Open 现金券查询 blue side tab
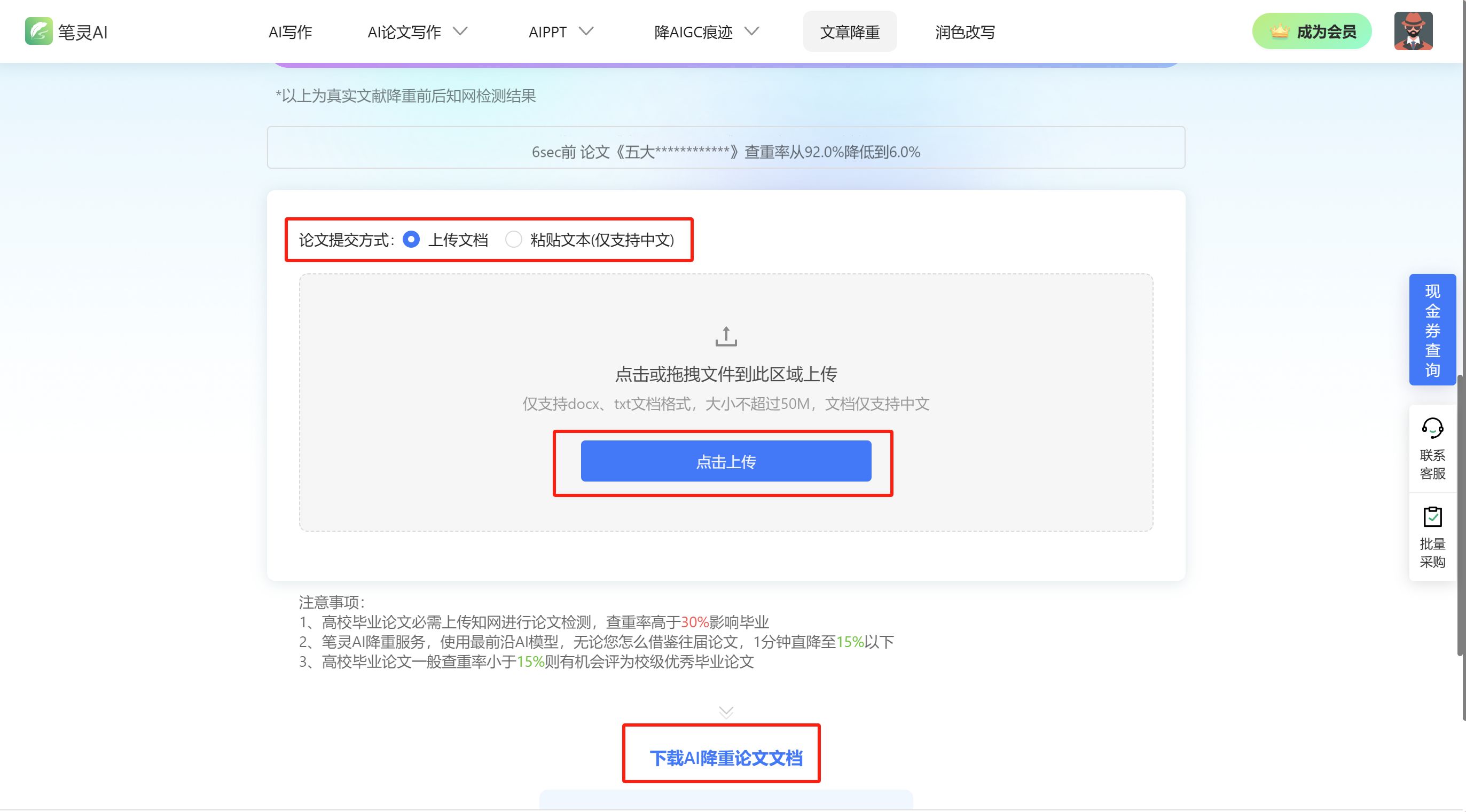This screenshot has width=1466, height=812. 1432,329
